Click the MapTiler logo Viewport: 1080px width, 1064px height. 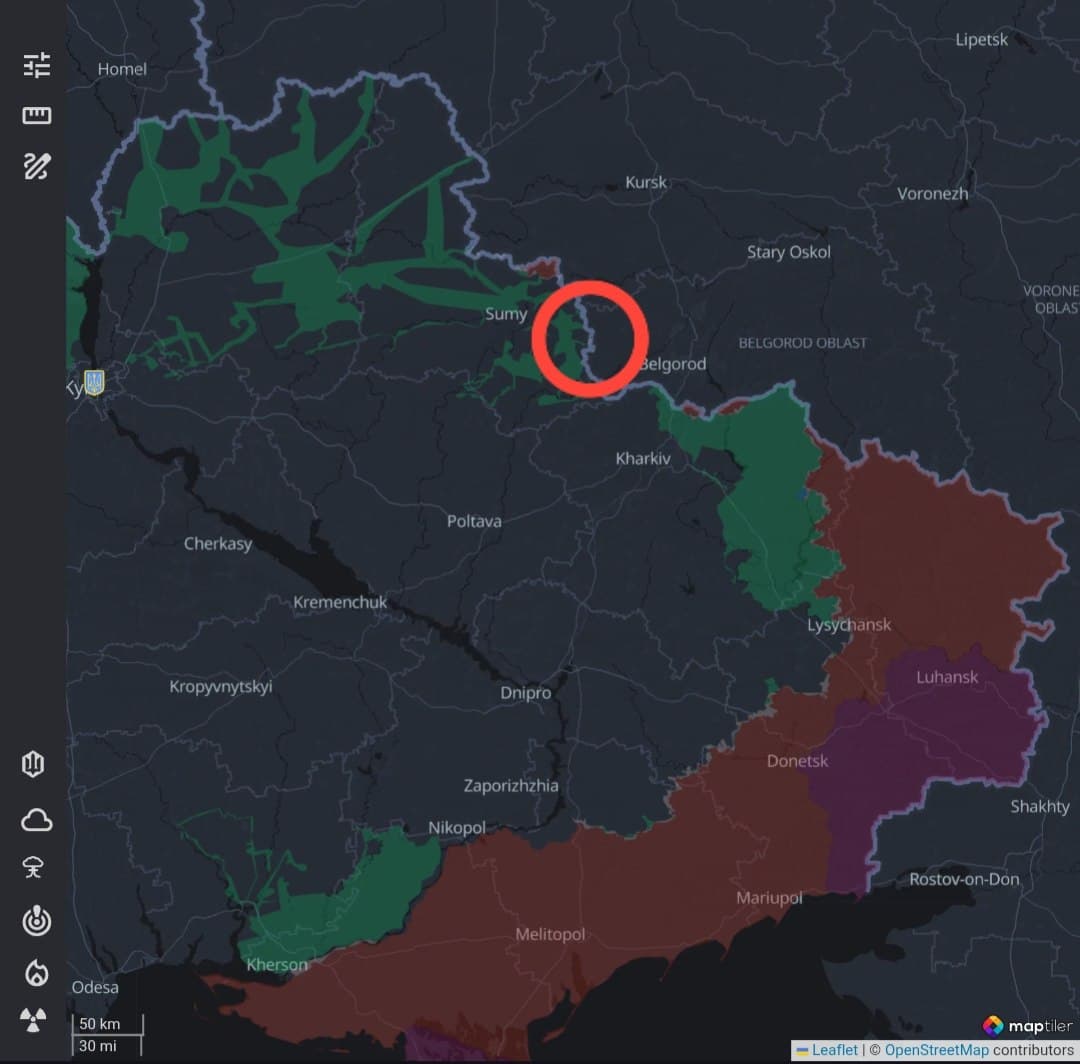coord(1018,1024)
